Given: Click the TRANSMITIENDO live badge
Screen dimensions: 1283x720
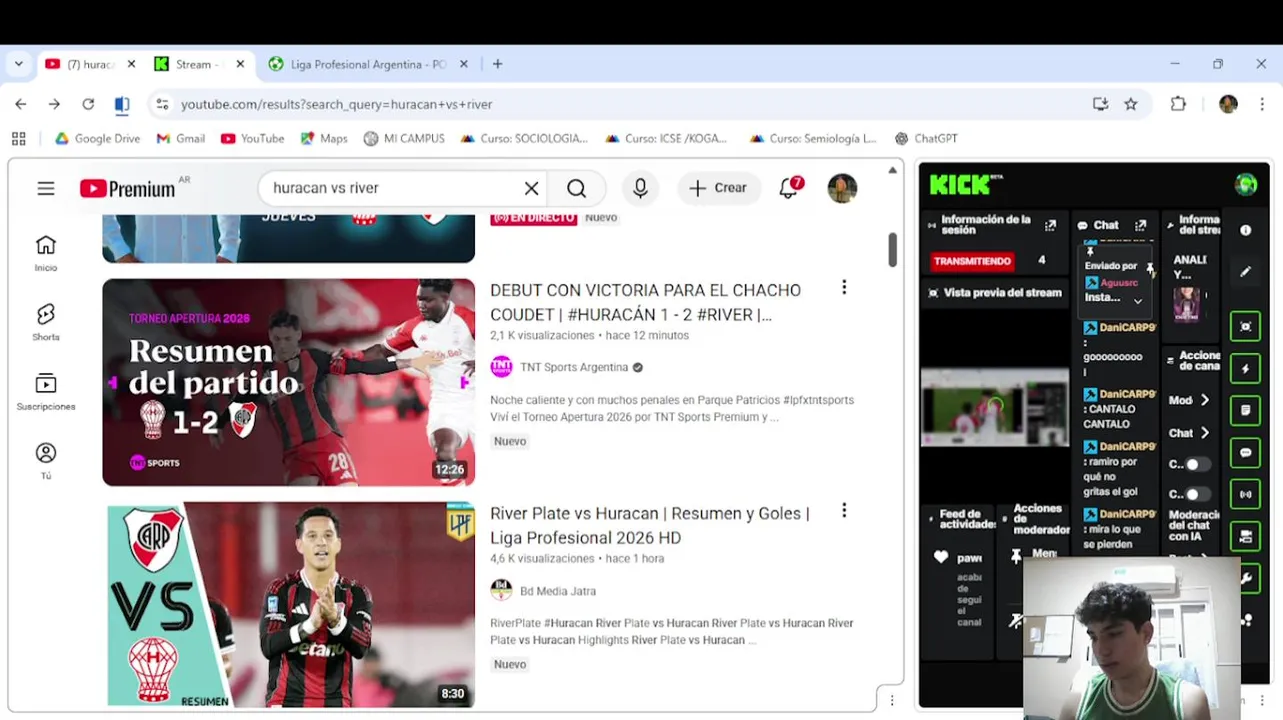Looking at the screenshot, I should pyautogui.click(x=972, y=261).
